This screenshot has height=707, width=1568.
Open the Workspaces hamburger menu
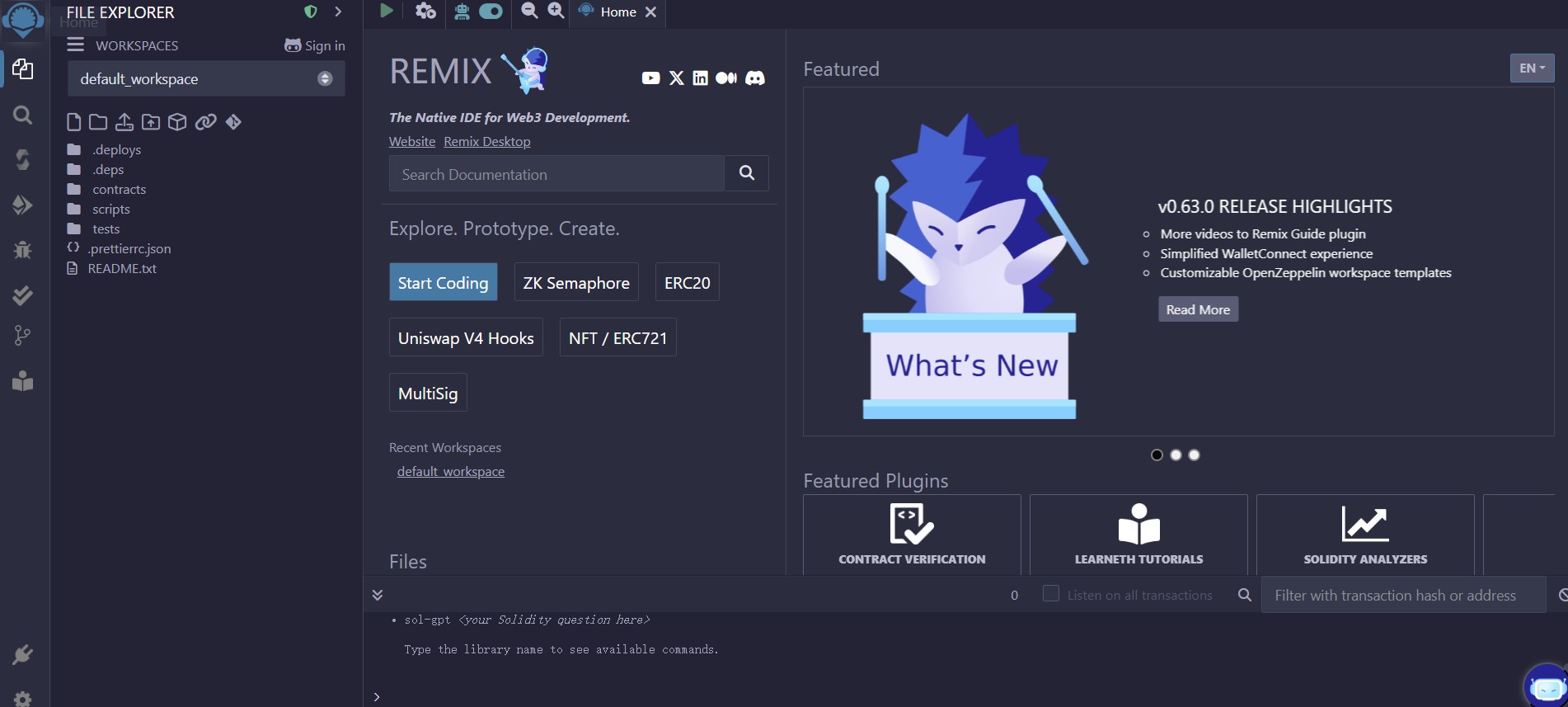(76, 45)
